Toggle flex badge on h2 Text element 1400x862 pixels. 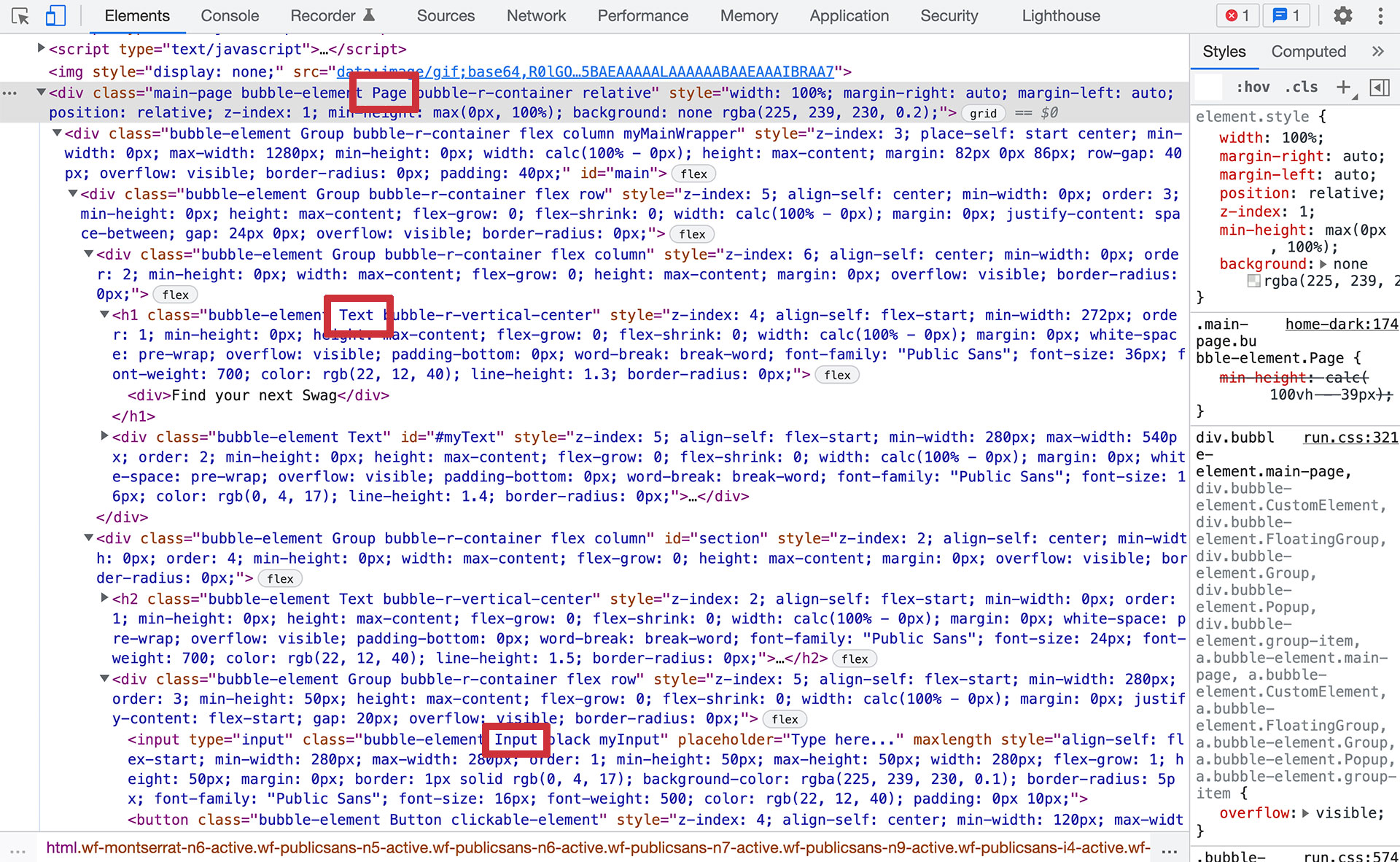point(855,659)
